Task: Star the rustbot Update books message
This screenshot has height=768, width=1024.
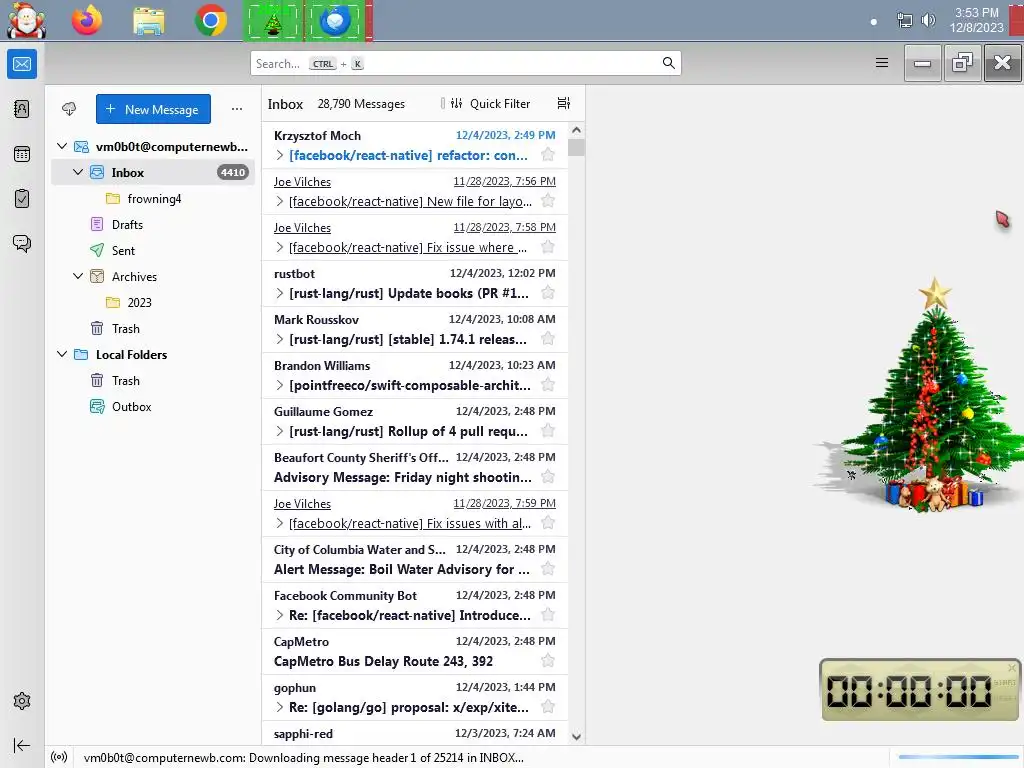Action: click(x=548, y=293)
